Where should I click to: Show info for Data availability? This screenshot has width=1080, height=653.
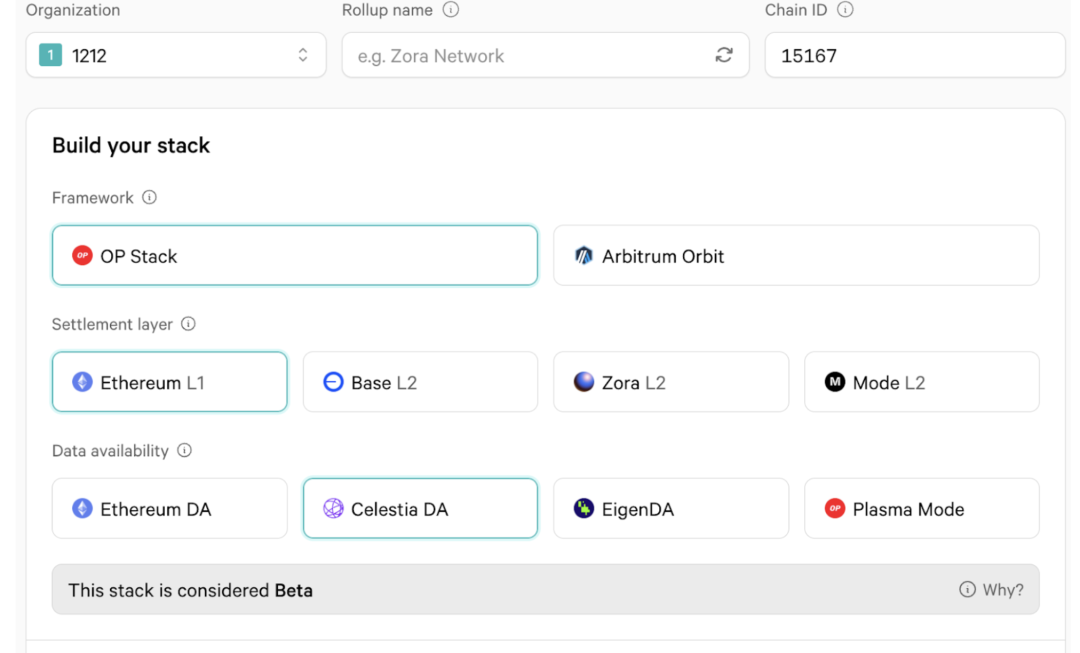coord(184,450)
